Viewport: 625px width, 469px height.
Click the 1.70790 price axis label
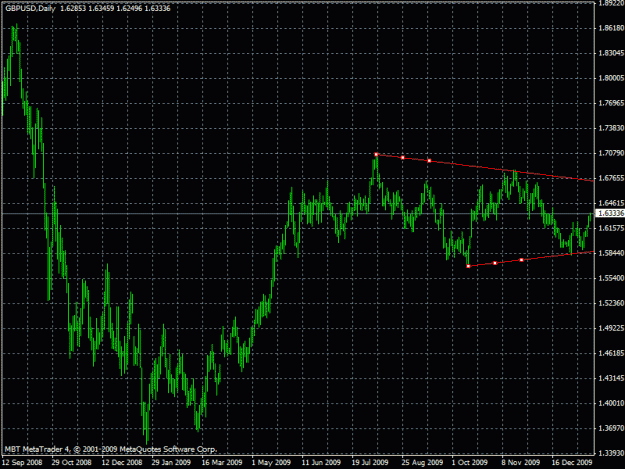pos(611,153)
